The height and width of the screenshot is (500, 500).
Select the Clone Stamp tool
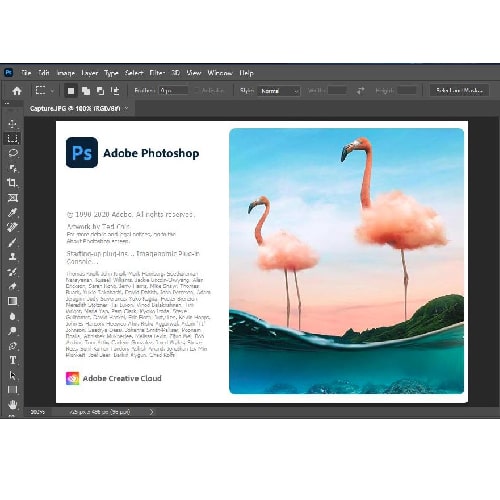[13, 257]
